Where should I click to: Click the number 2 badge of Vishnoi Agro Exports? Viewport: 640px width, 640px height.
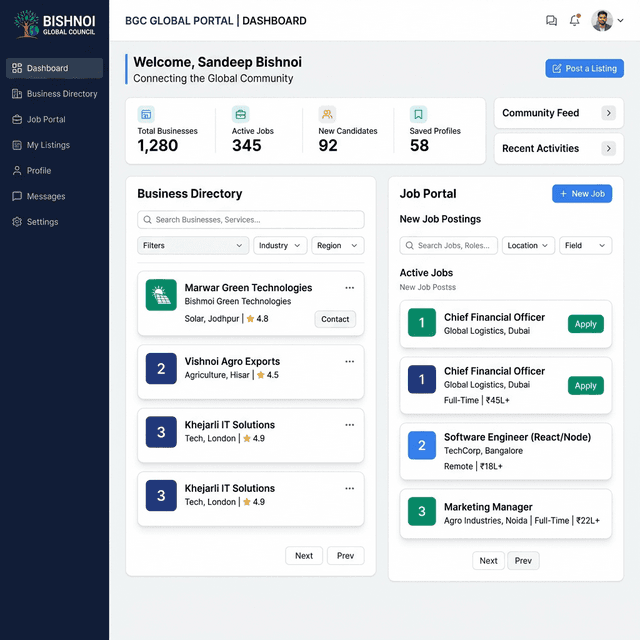click(161, 369)
